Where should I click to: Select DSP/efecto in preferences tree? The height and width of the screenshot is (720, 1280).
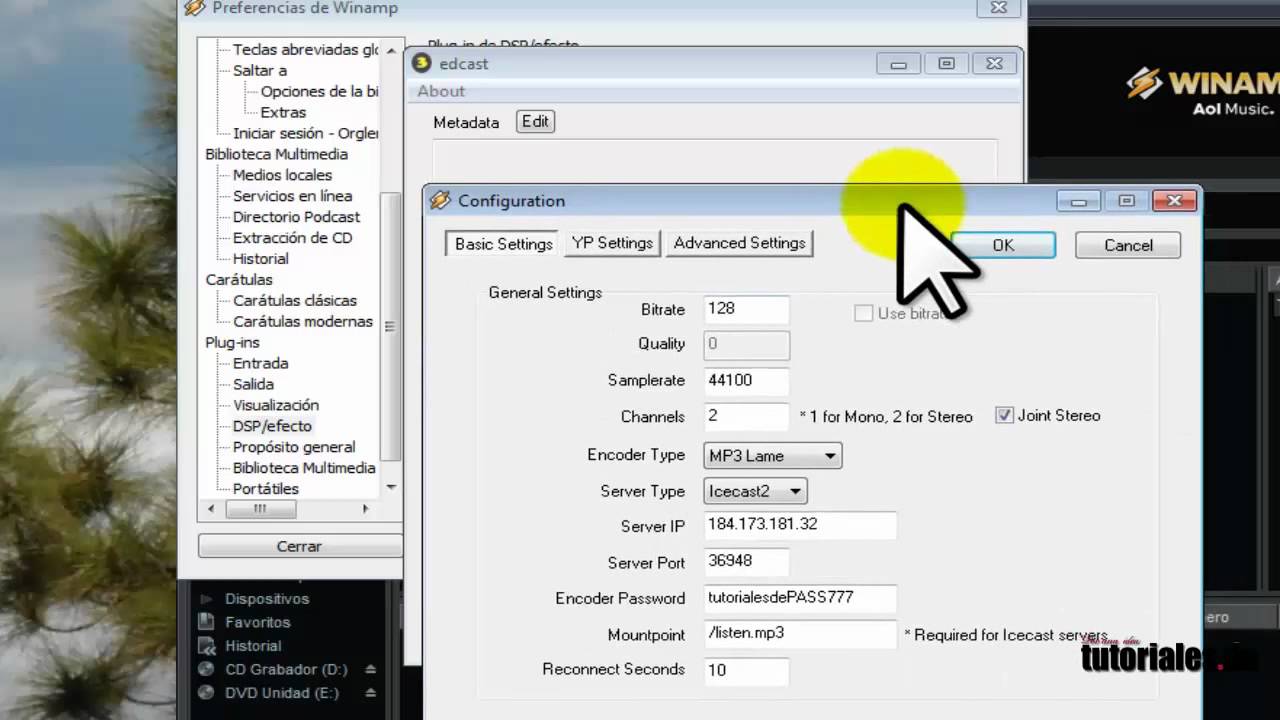(x=272, y=426)
